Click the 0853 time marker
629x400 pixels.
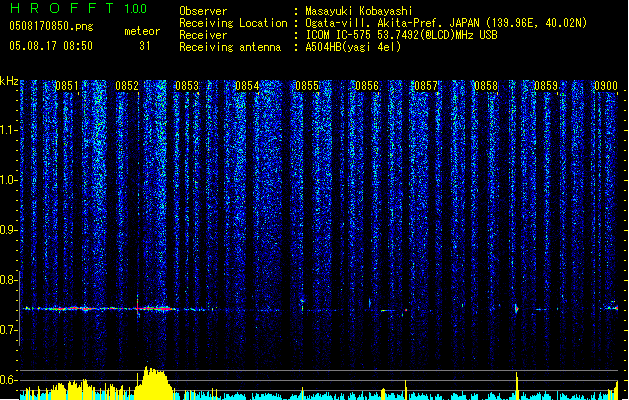(187, 86)
